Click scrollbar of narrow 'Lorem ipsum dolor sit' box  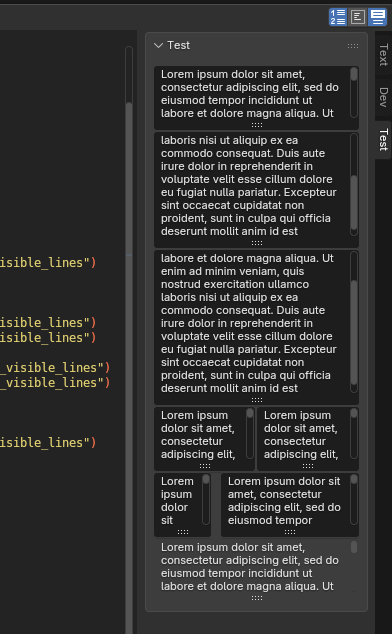206,499
